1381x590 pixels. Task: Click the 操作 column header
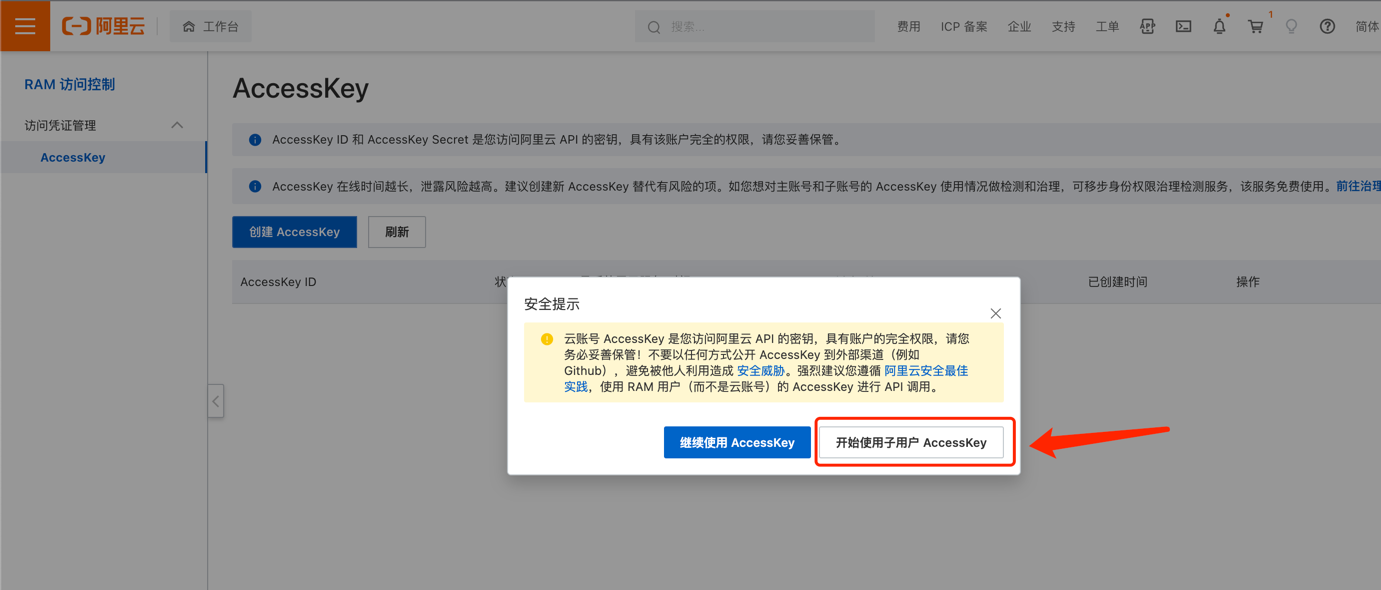coord(1248,282)
